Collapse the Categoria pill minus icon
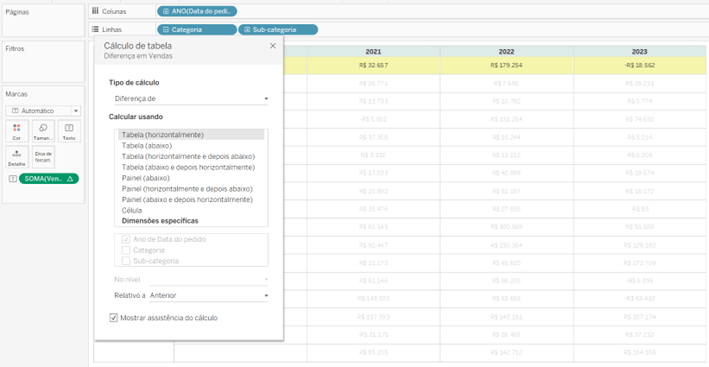709x367 pixels. 166,29
